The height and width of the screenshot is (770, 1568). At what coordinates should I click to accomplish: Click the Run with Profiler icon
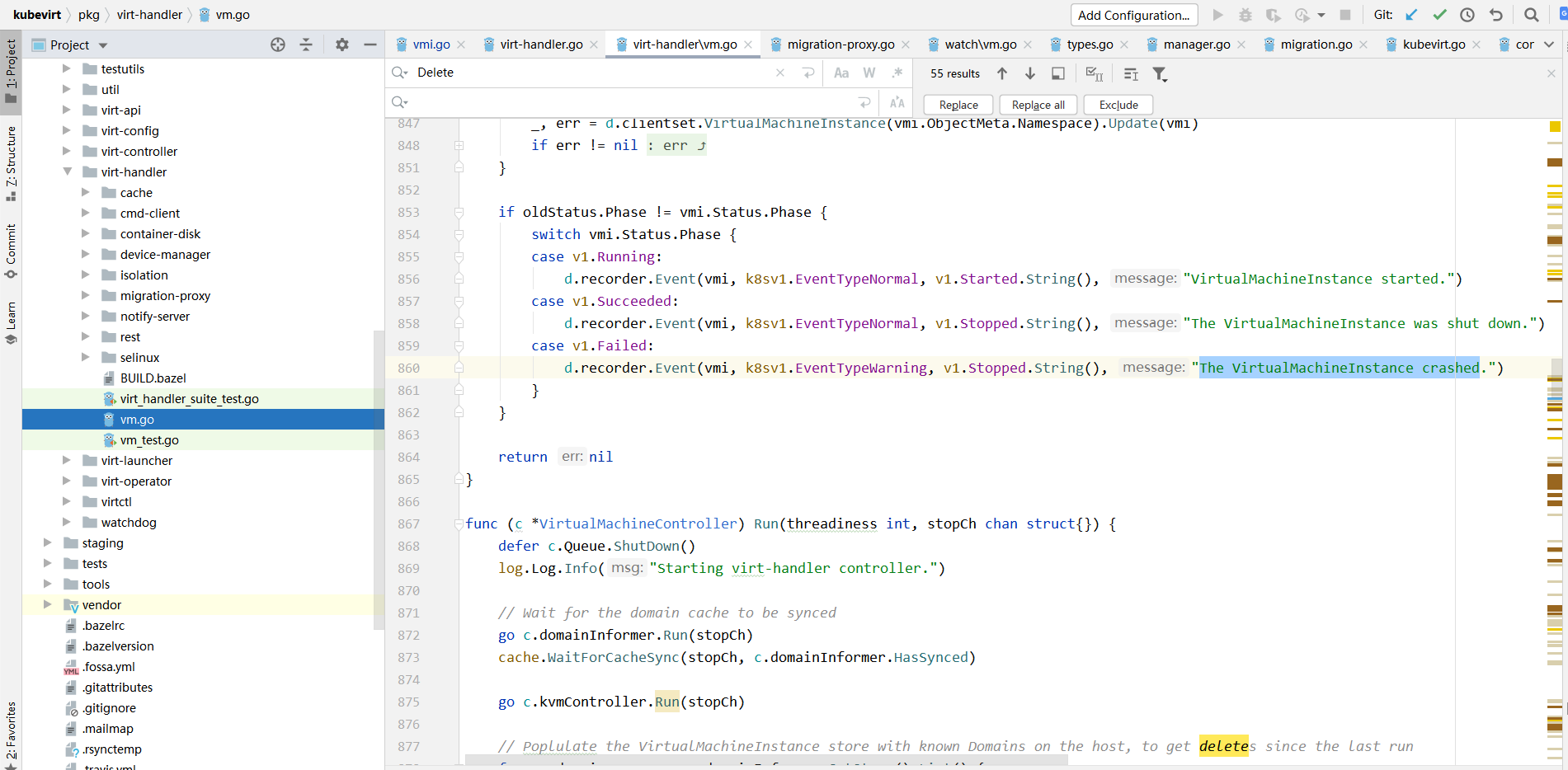coord(1303,15)
